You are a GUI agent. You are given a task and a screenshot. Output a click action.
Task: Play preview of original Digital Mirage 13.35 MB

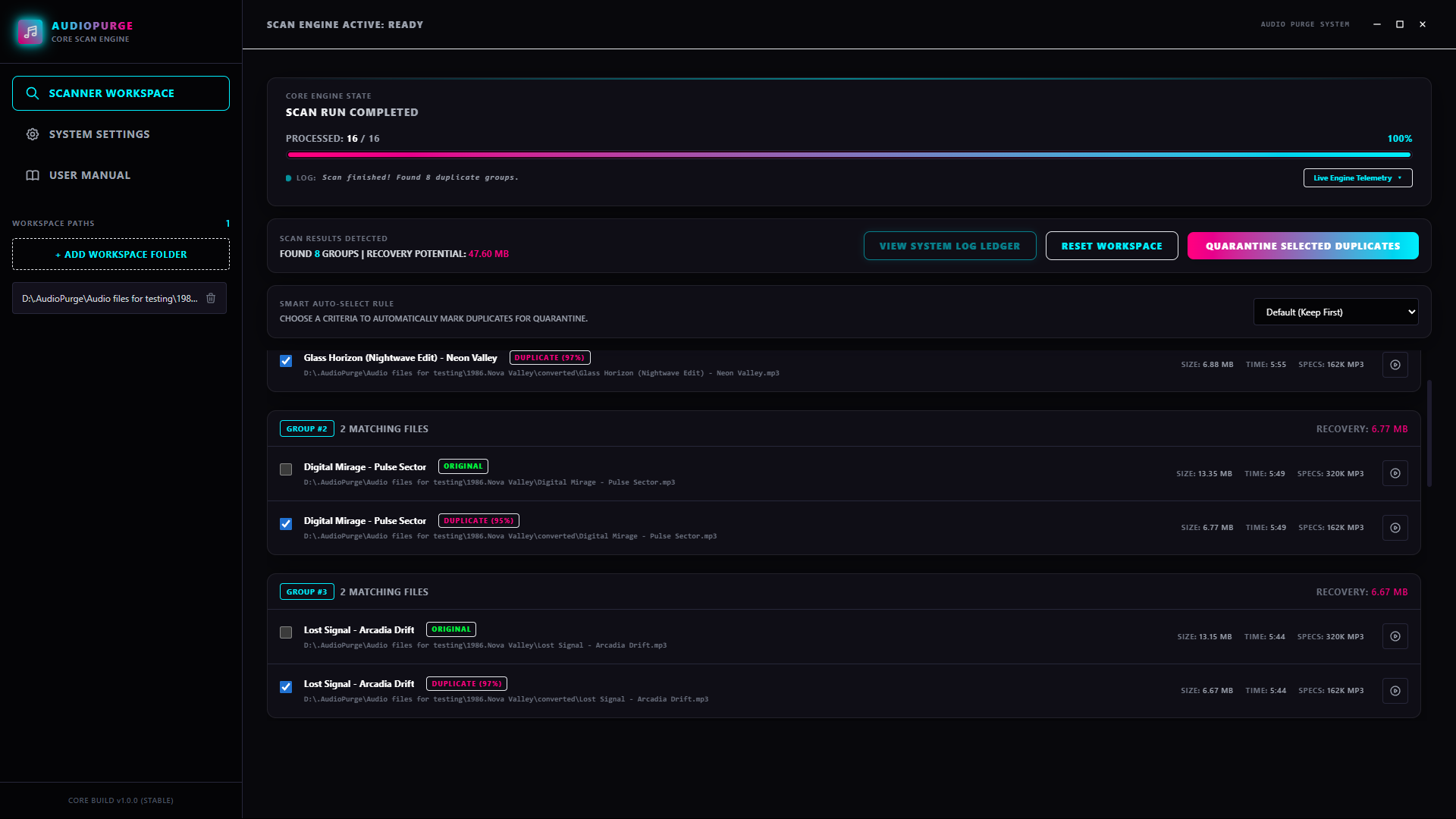click(x=1395, y=473)
